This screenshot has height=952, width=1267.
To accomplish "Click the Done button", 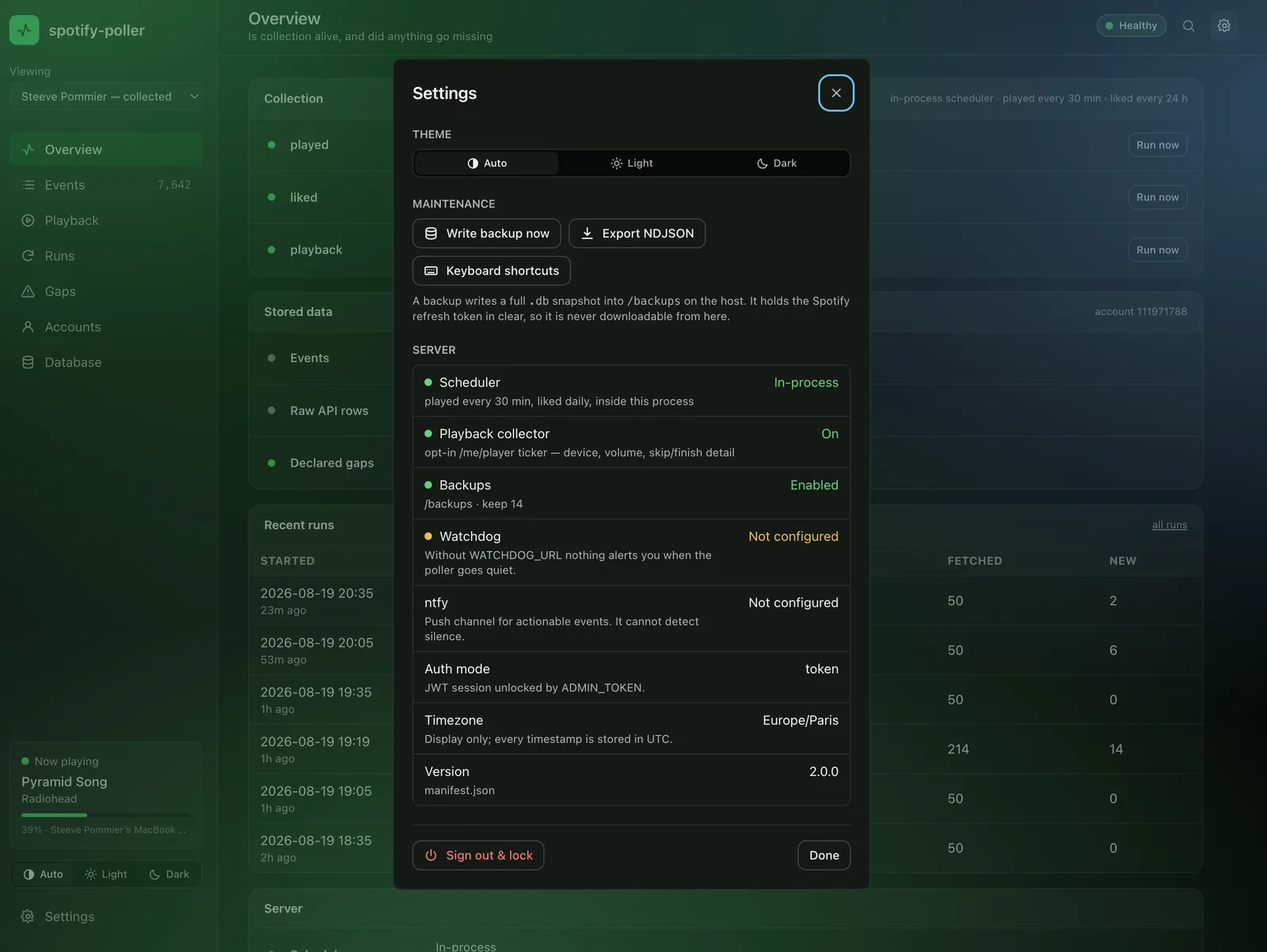I will pyautogui.click(x=824, y=855).
